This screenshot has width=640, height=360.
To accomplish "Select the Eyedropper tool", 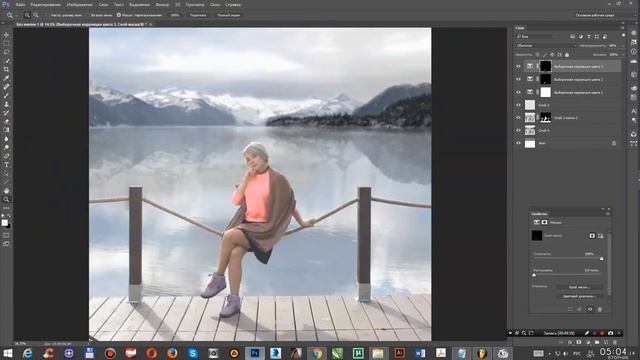I will (x=6, y=78).
